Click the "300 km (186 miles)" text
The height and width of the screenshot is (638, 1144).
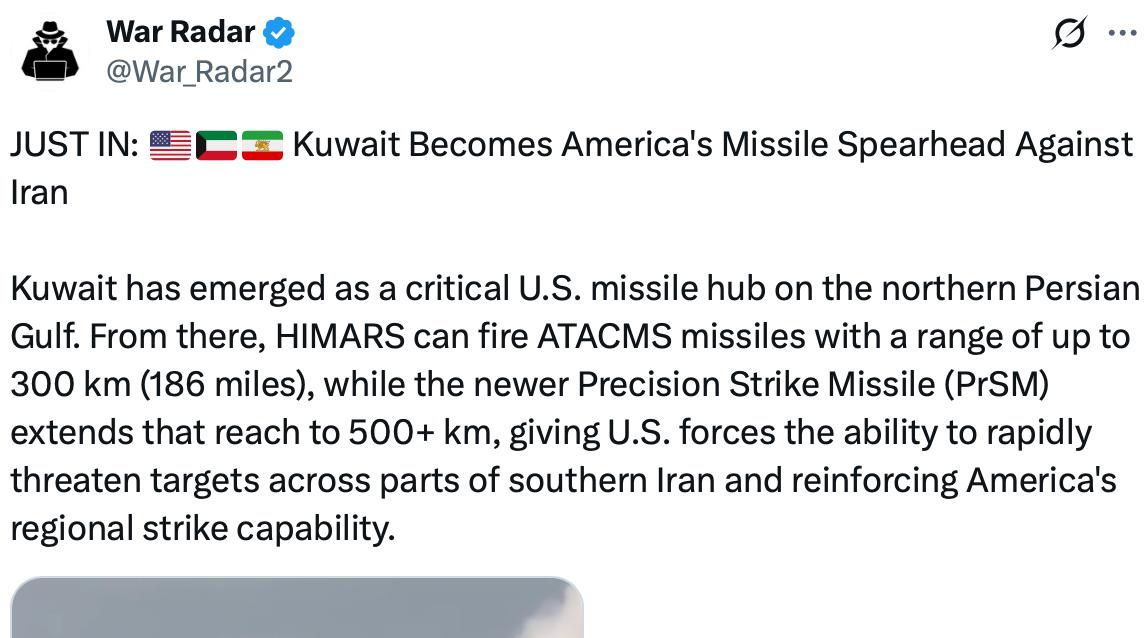pyautogui.click(x=158, y=385)
